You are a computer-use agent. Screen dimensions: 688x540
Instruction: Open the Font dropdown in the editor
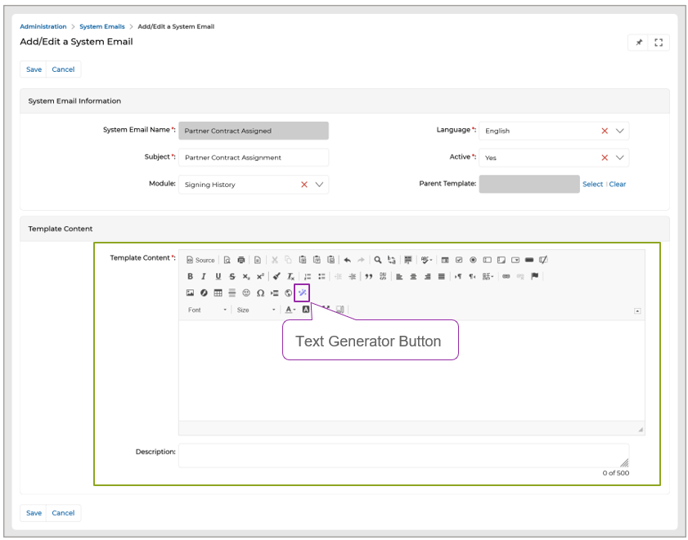[207, 310]
